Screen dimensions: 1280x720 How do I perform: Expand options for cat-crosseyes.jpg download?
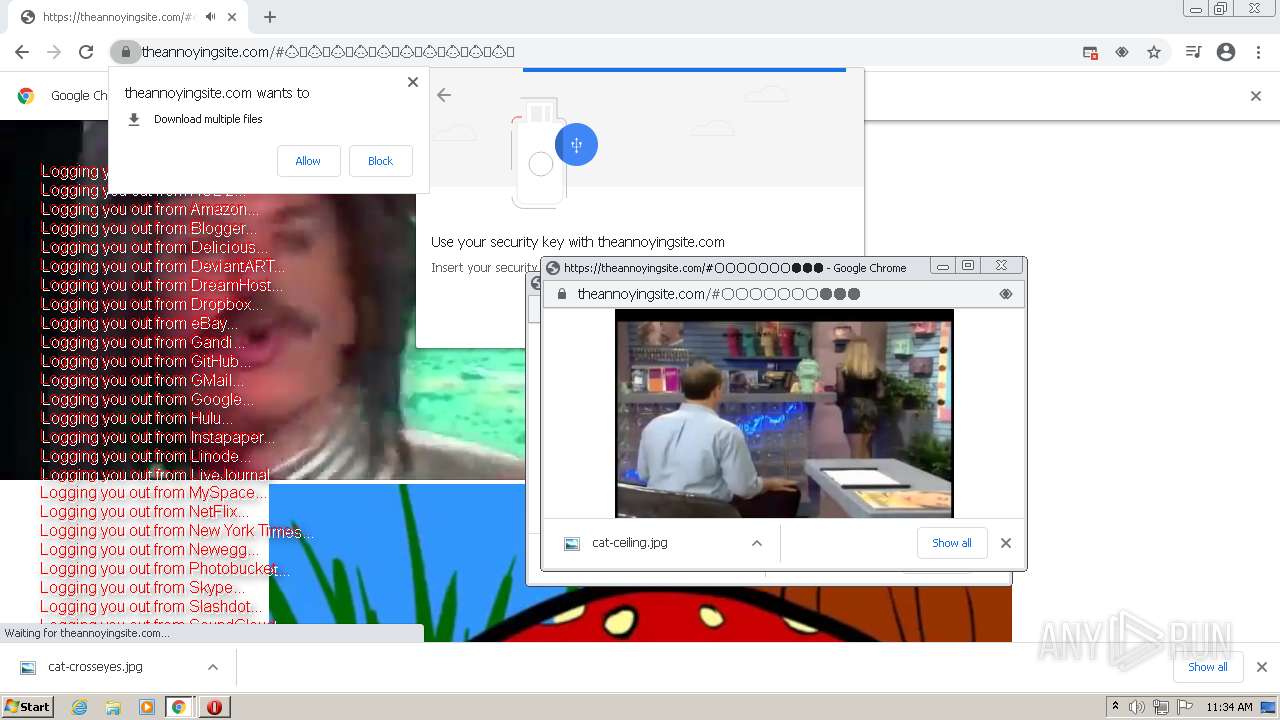tap(212, 667)
